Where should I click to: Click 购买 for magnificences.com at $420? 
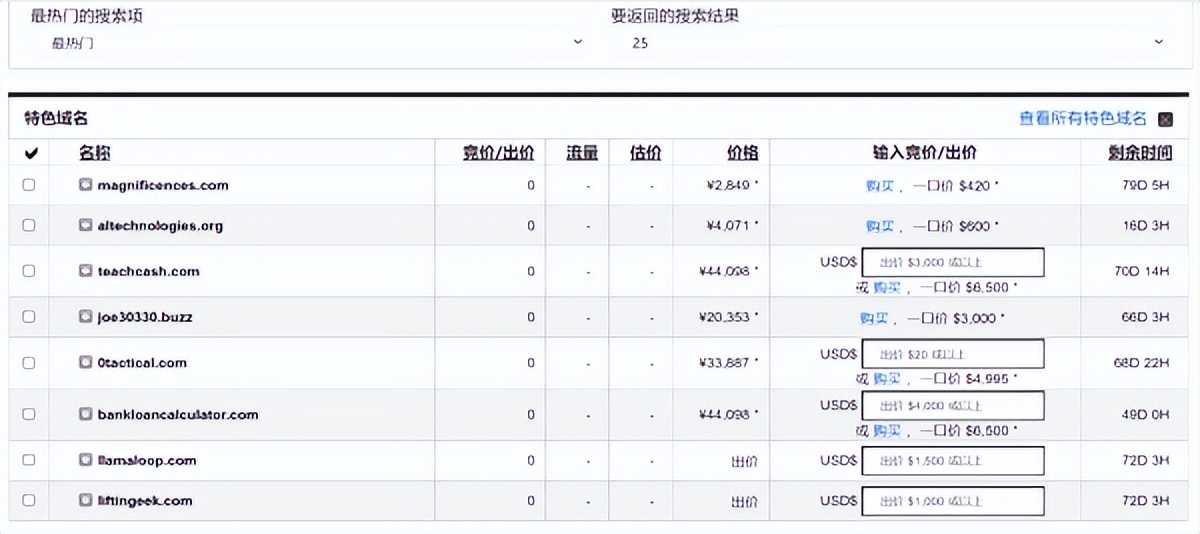(880, 185)
